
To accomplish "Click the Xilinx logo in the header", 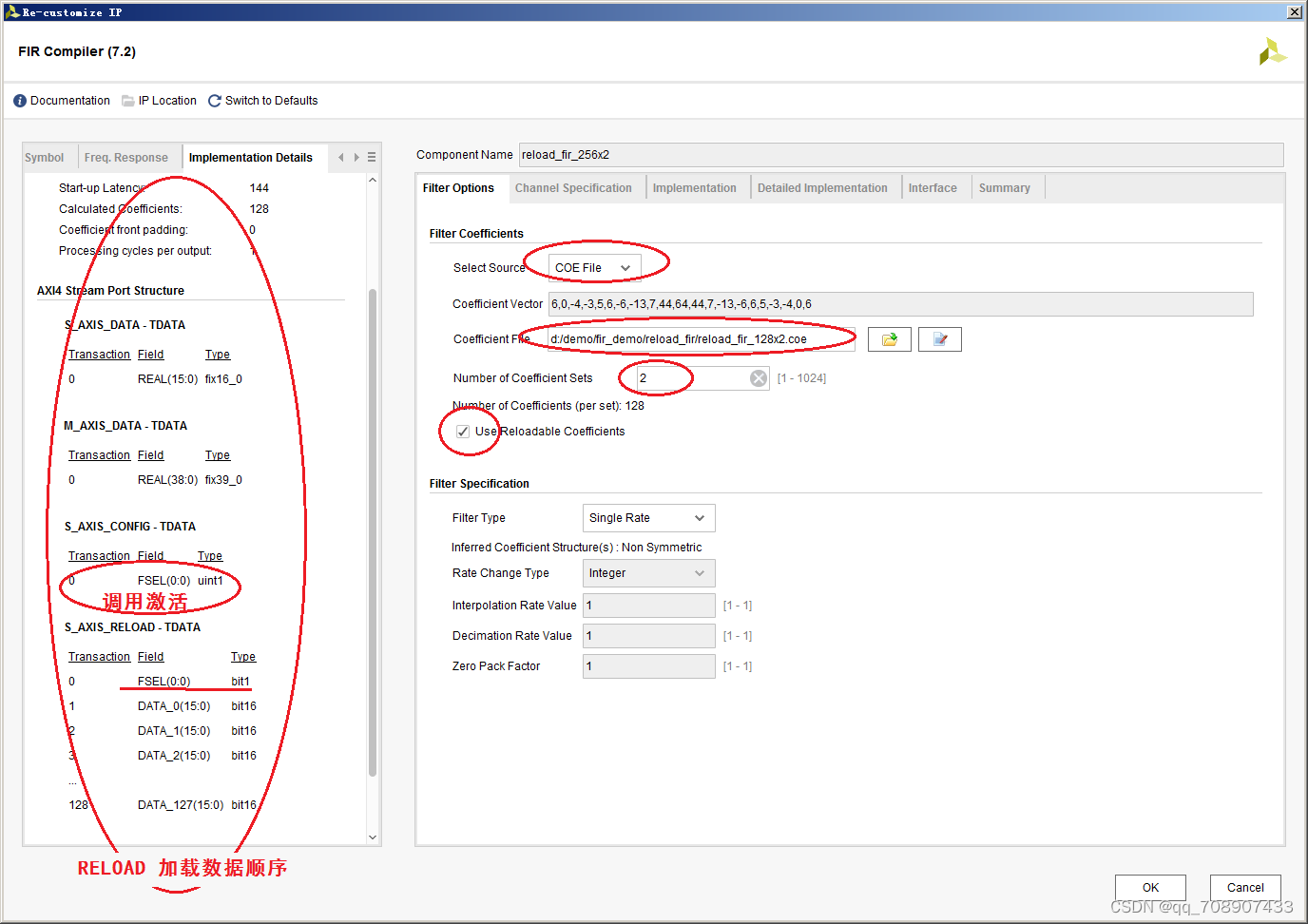I will (1272, 51).
